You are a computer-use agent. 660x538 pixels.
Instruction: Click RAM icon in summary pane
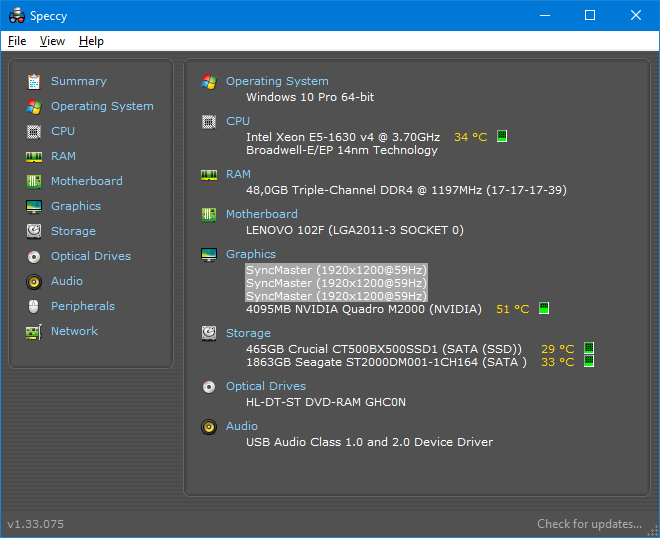209,175
